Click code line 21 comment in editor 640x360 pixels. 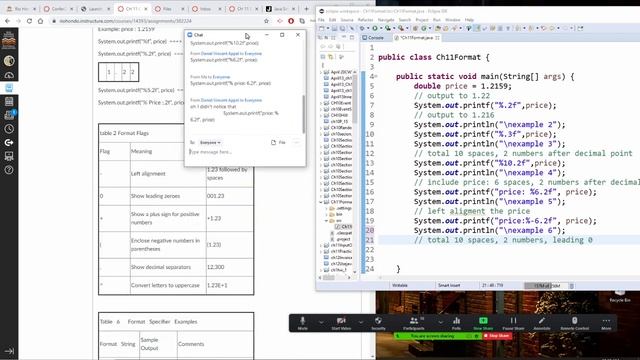click(x=503, y=240)
